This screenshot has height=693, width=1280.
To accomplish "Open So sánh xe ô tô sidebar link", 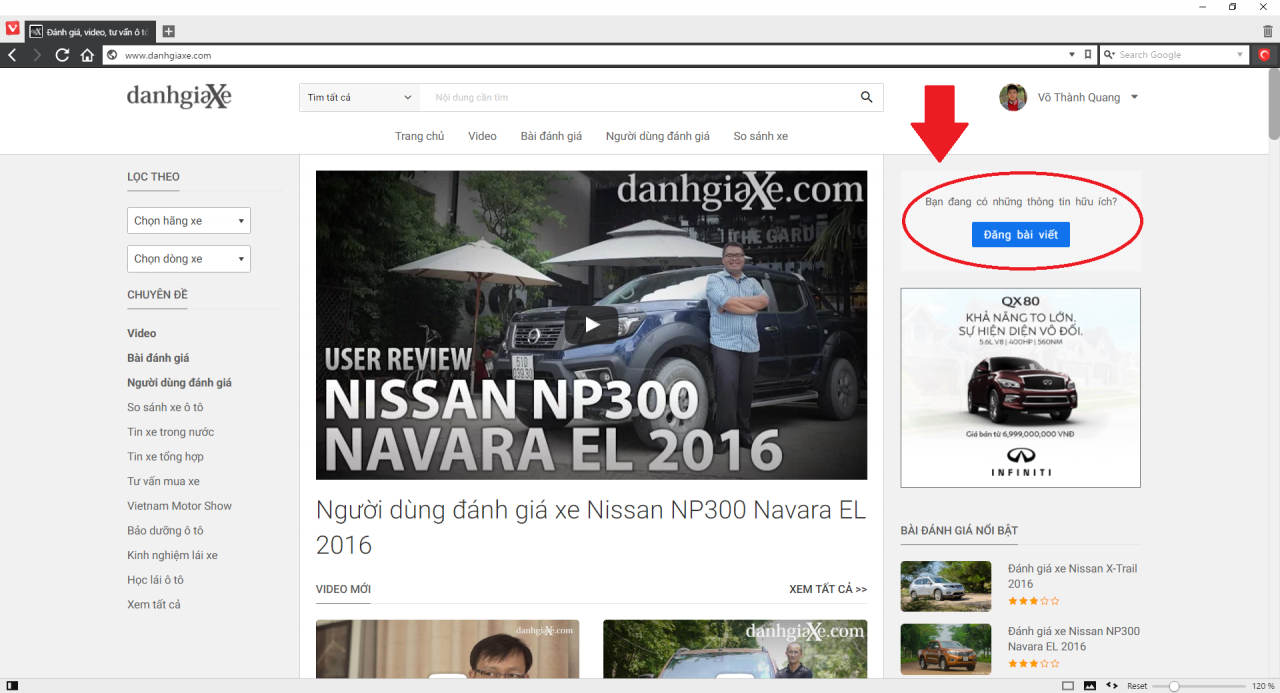I will [165, 407].
